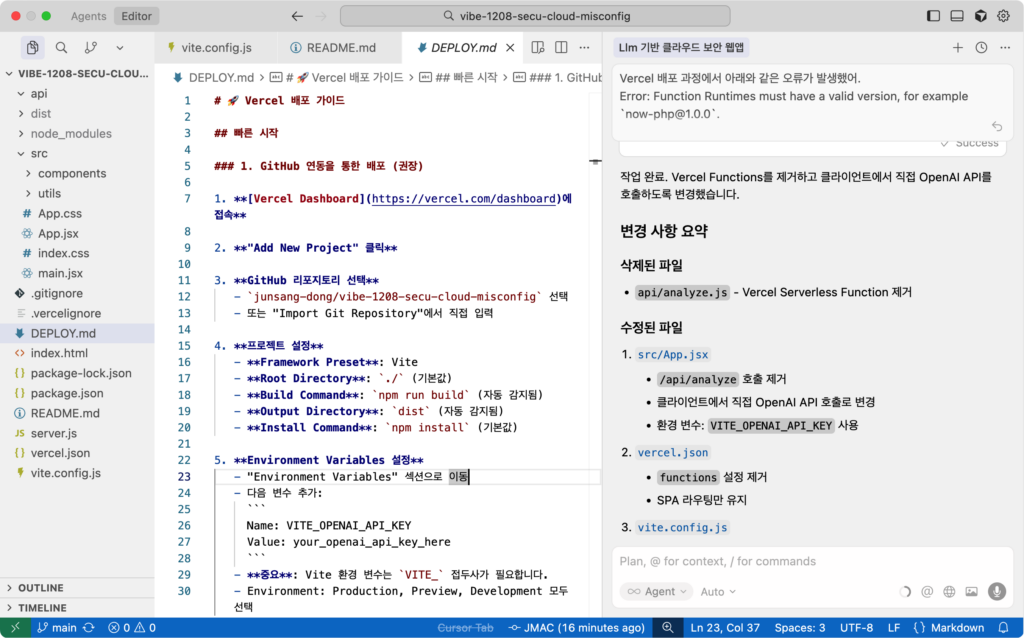Image resolution: width=1024 pixels, height=638 pixels.
Task: Start a new chat with plus icon
Action: click(x=957, y=47)
